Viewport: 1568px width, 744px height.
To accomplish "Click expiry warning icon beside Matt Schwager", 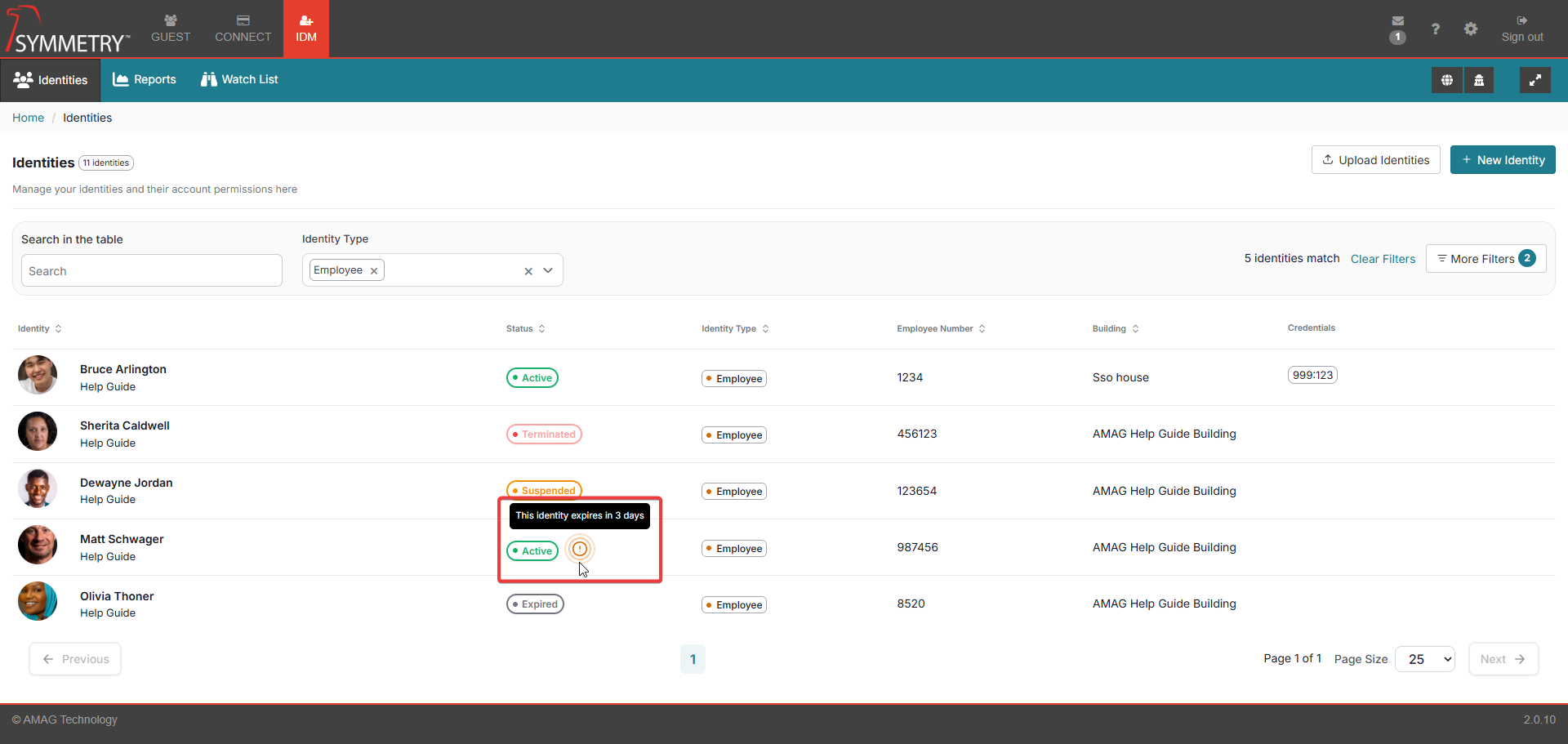I will tap(579, 549).
